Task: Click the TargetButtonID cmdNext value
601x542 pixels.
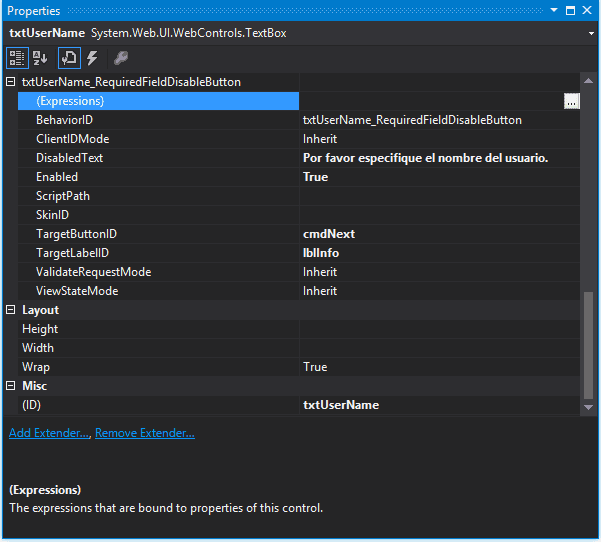Action: [439, 234]
